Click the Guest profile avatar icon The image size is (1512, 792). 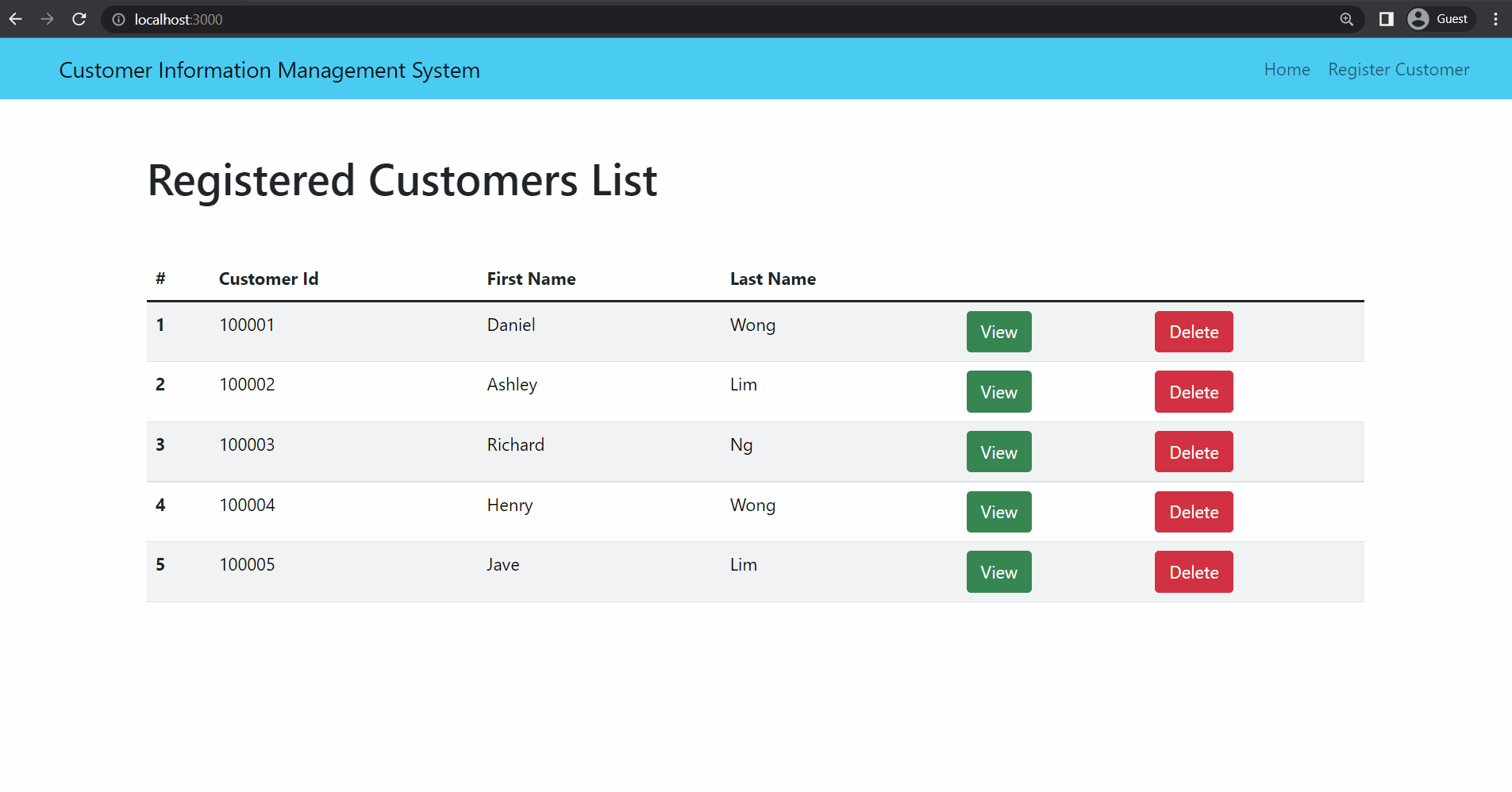click(1418, 18)
